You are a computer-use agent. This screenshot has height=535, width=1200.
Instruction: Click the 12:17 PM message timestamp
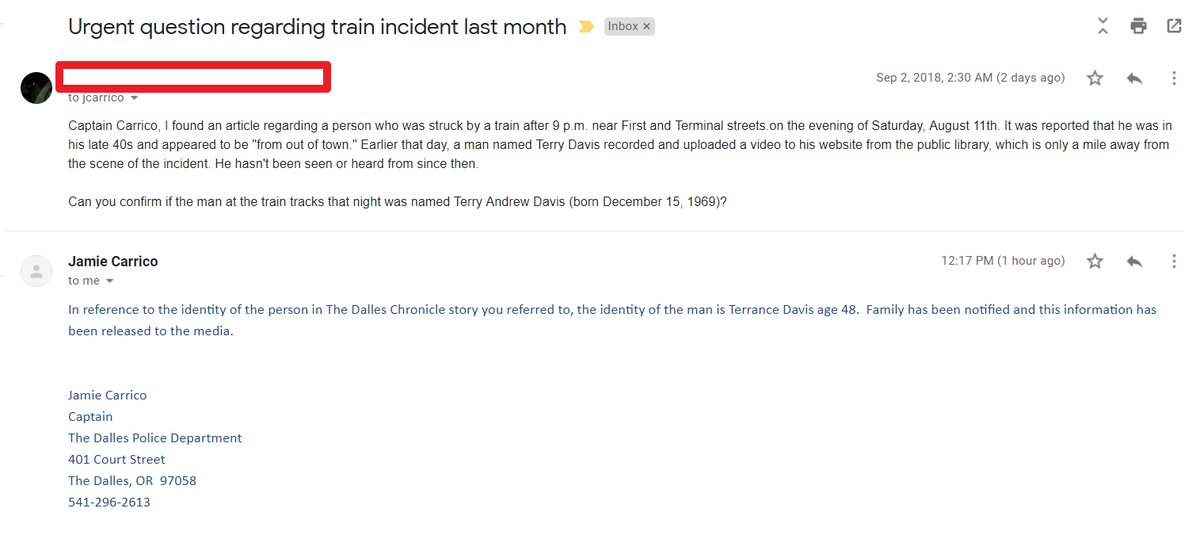[1002, 261]
